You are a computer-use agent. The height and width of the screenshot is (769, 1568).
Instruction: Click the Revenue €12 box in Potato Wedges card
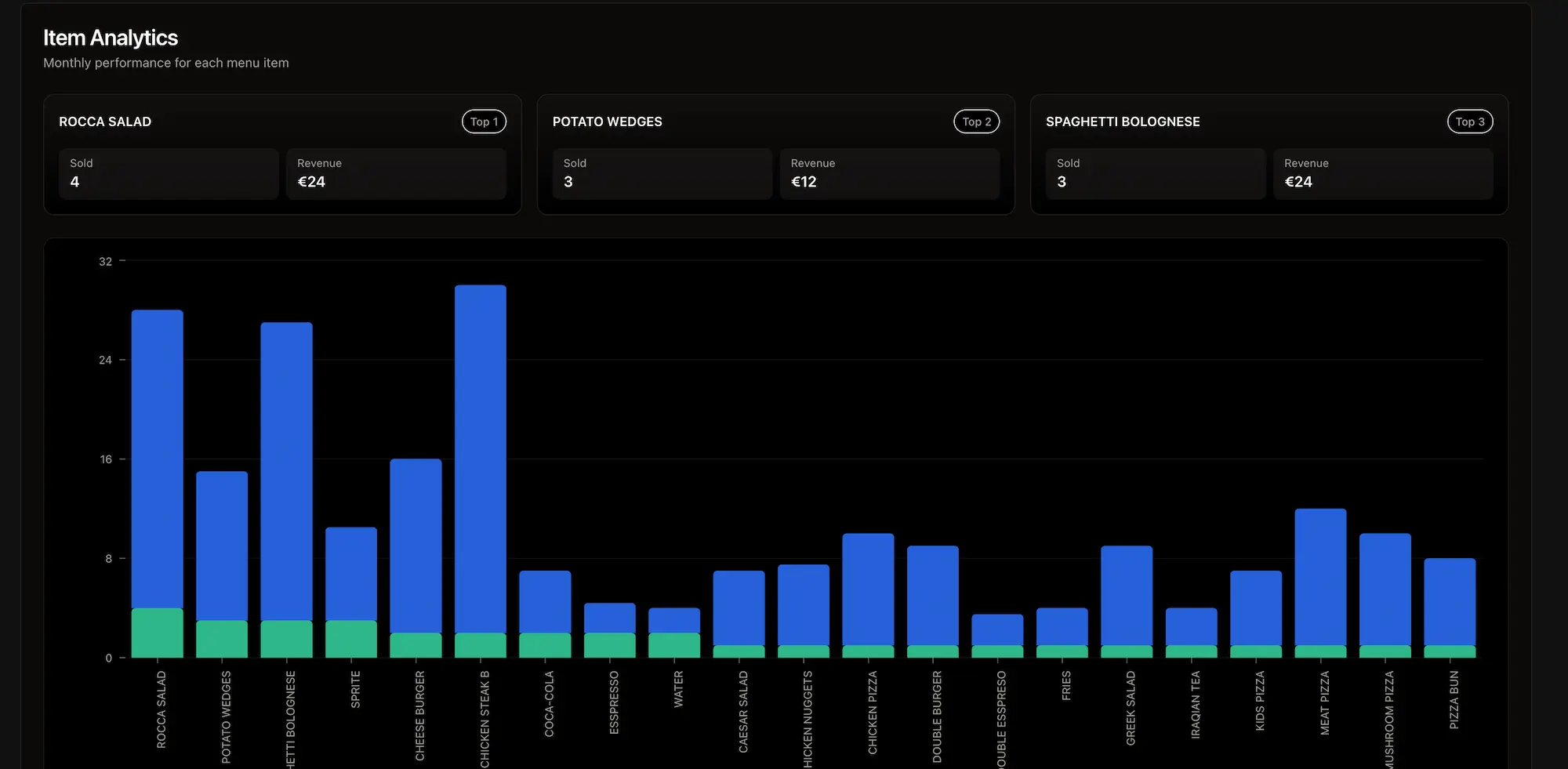890,173
